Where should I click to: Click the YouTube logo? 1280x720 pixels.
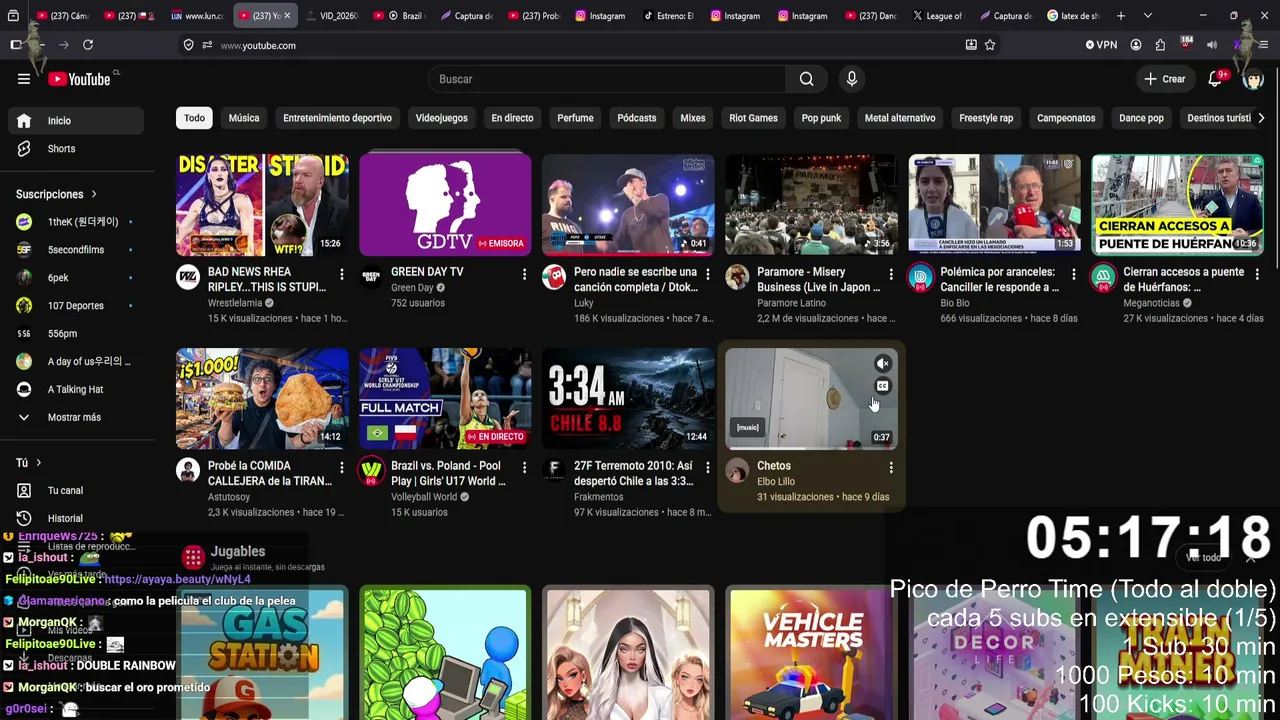click(79, 79)
